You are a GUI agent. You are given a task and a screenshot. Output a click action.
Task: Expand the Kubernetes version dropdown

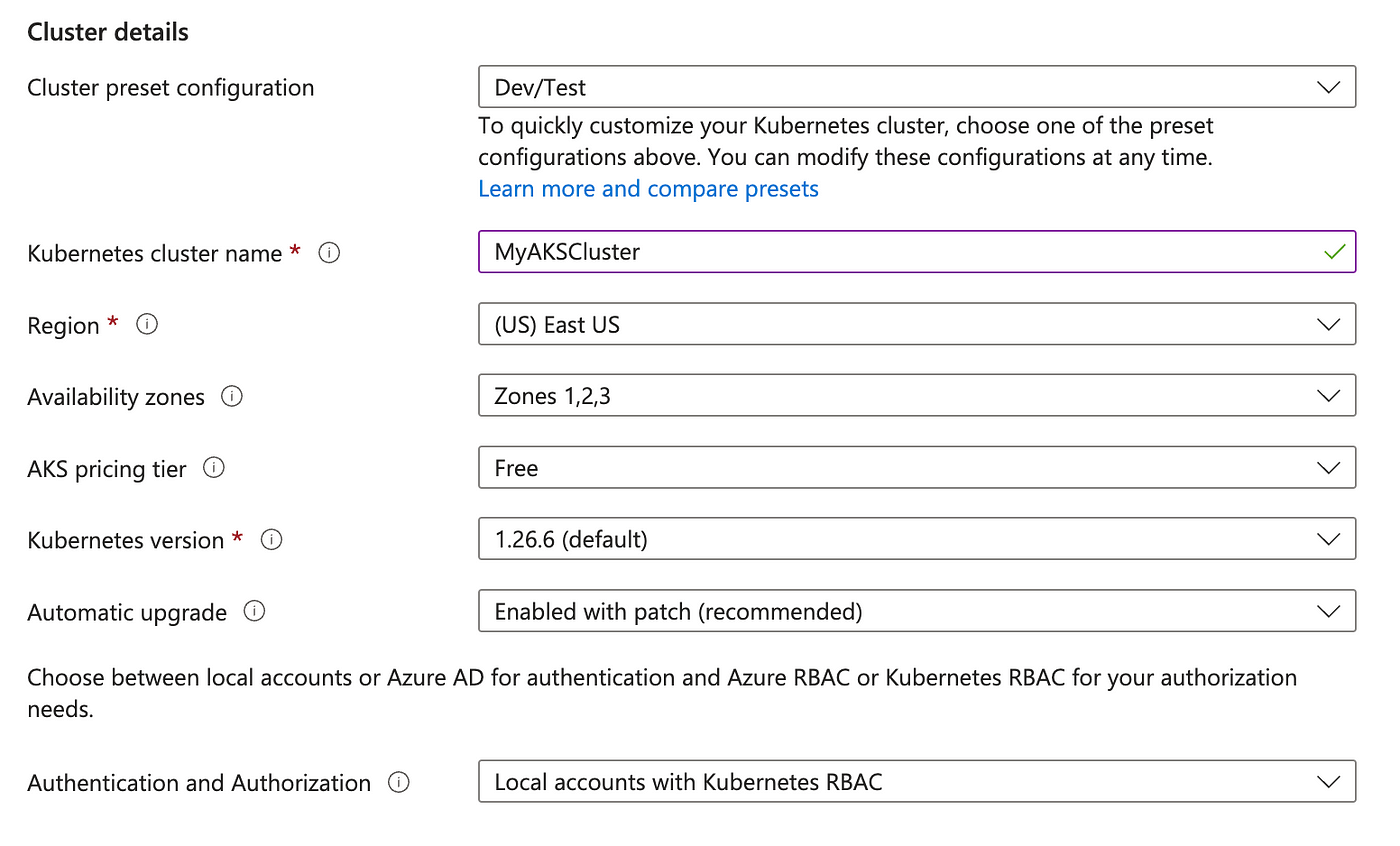point(917,539)
